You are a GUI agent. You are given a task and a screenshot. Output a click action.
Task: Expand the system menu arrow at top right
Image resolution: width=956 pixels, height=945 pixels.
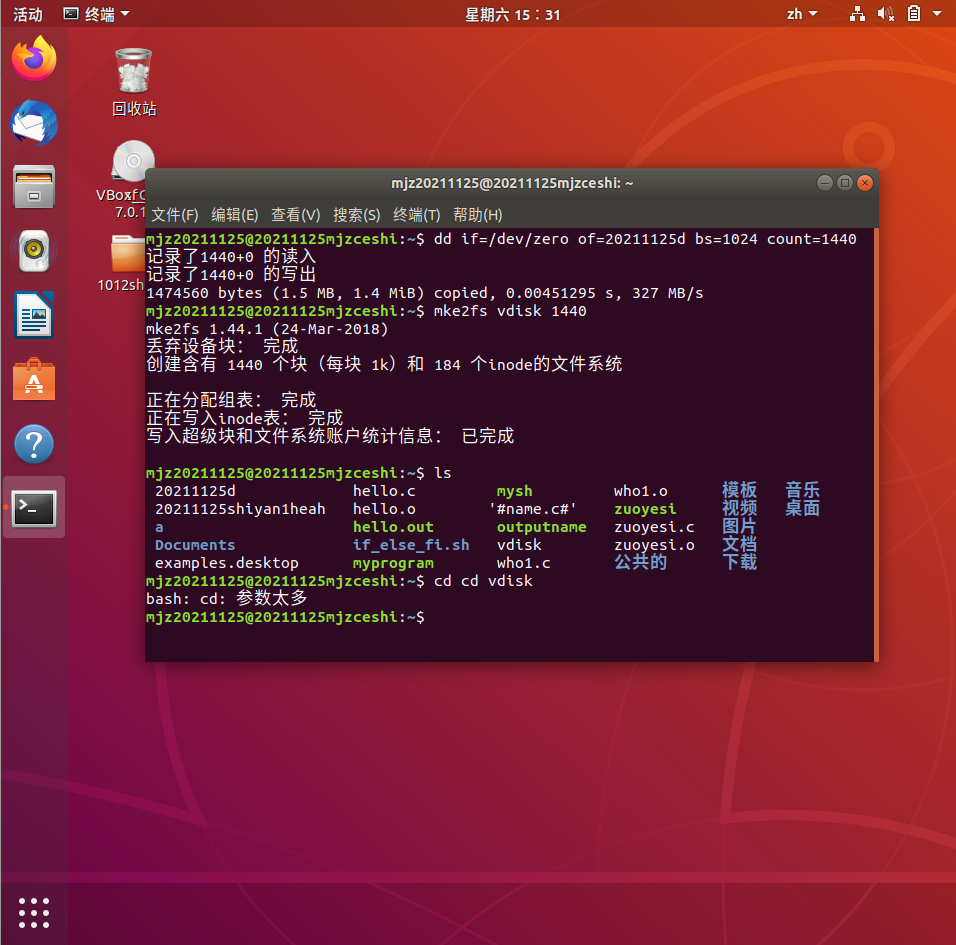pos(937,13)
